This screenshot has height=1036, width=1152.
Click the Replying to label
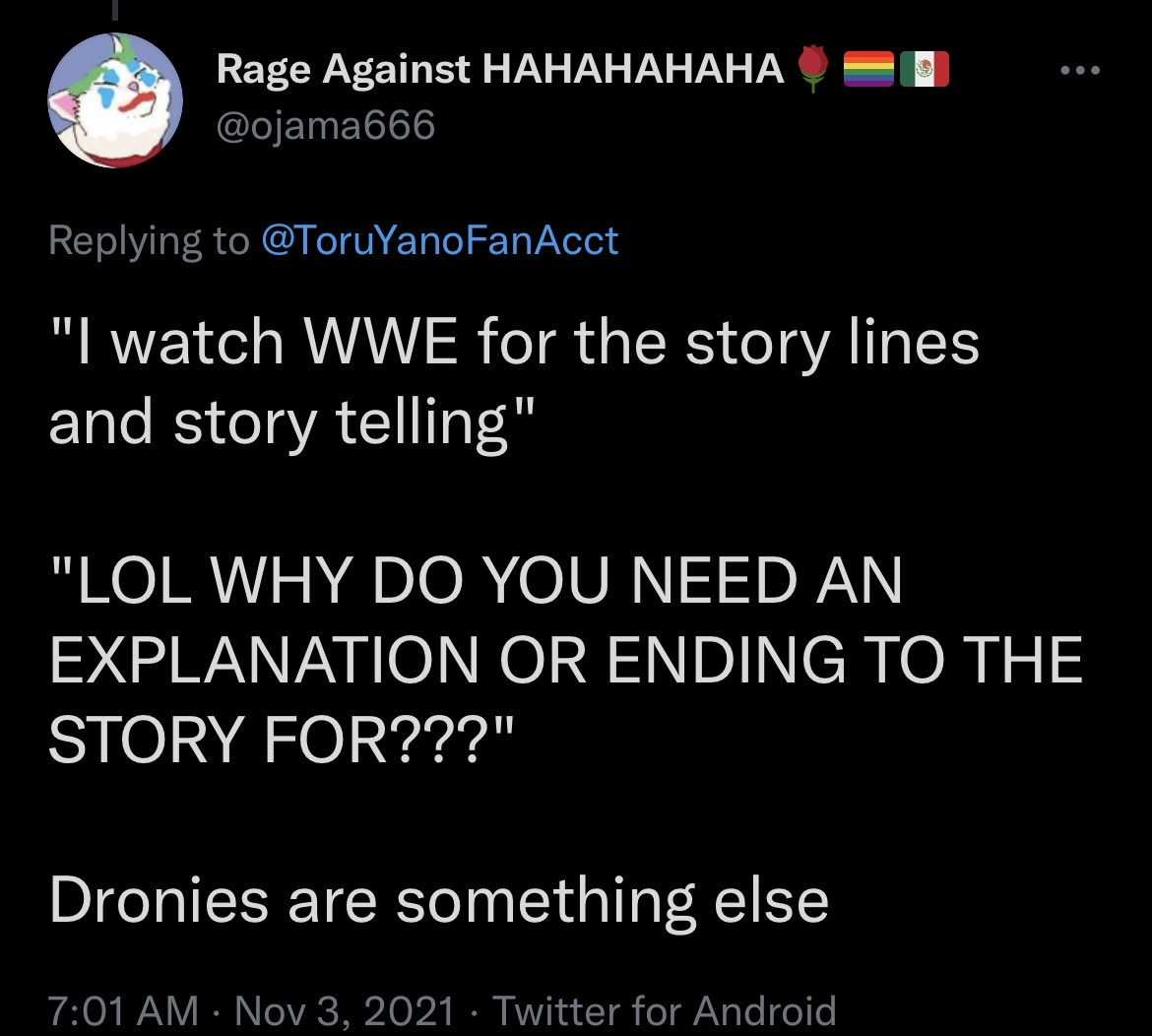click(149, 241)
